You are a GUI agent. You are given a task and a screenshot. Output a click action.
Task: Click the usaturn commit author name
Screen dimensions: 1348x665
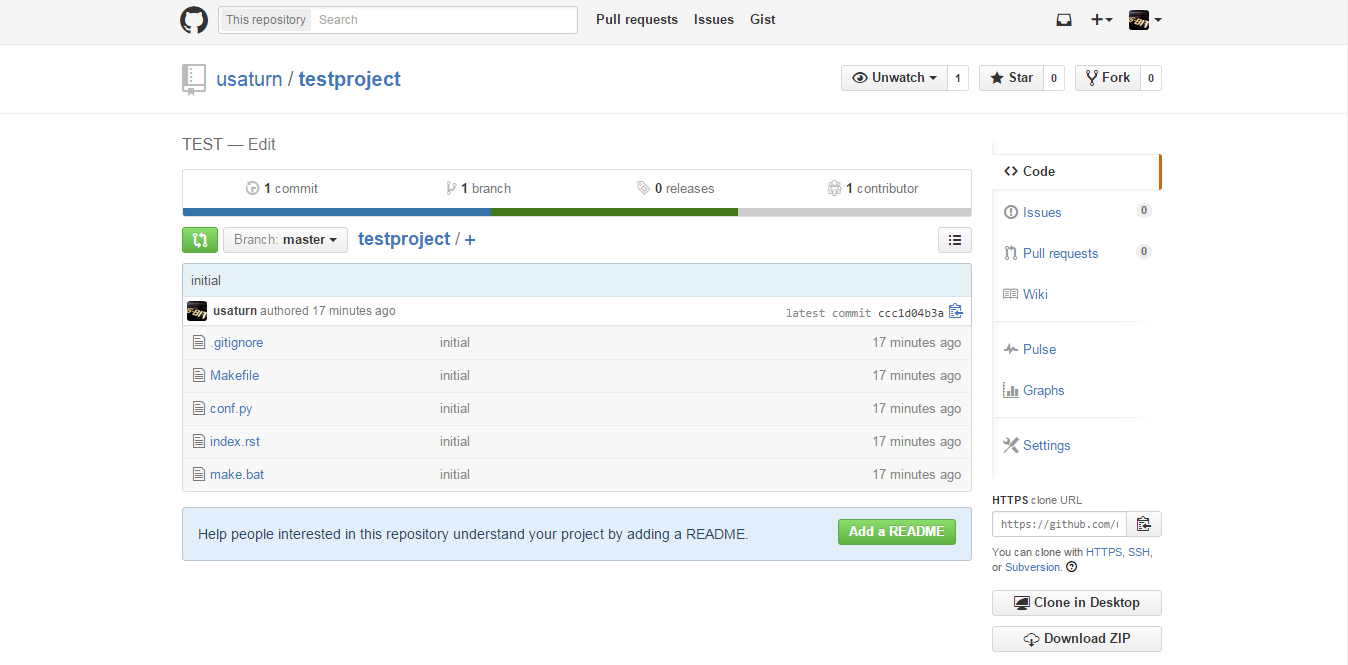235,311
